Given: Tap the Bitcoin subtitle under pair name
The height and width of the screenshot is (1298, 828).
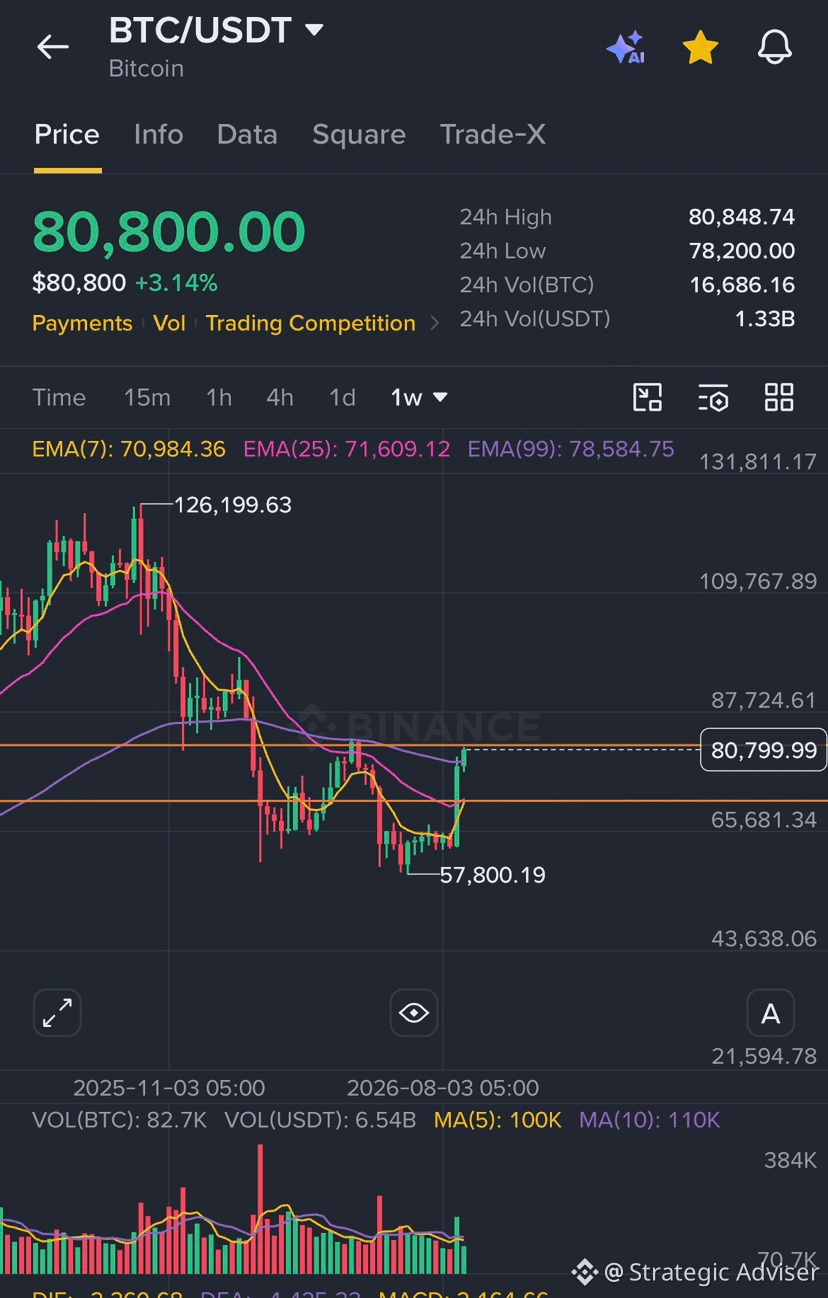Looking at the screenshot, I should (x=146, y=68).
